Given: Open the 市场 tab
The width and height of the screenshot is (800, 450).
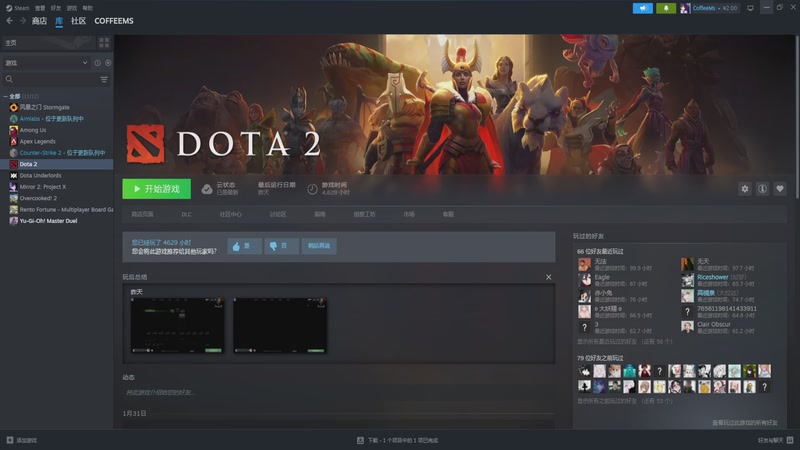Looking at the screenshot, I should [x=409, y=214].
